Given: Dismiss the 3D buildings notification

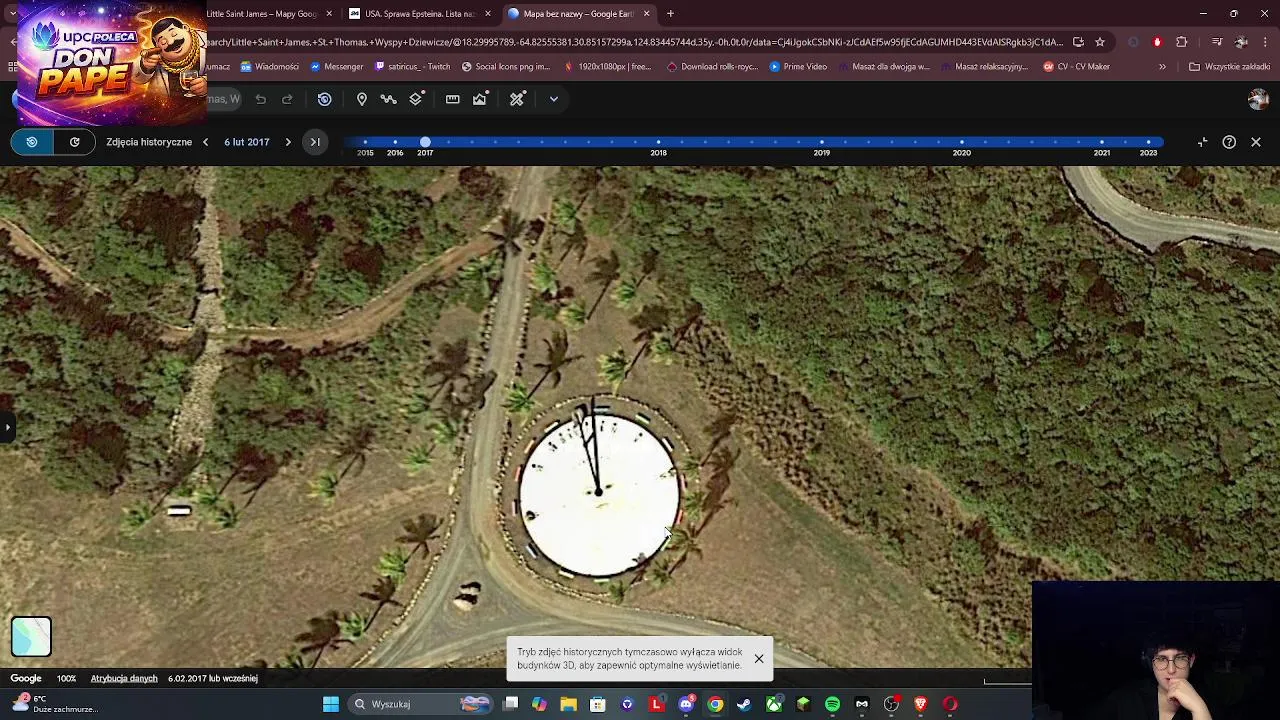Looking at the screenshot, I should (759, 659).
